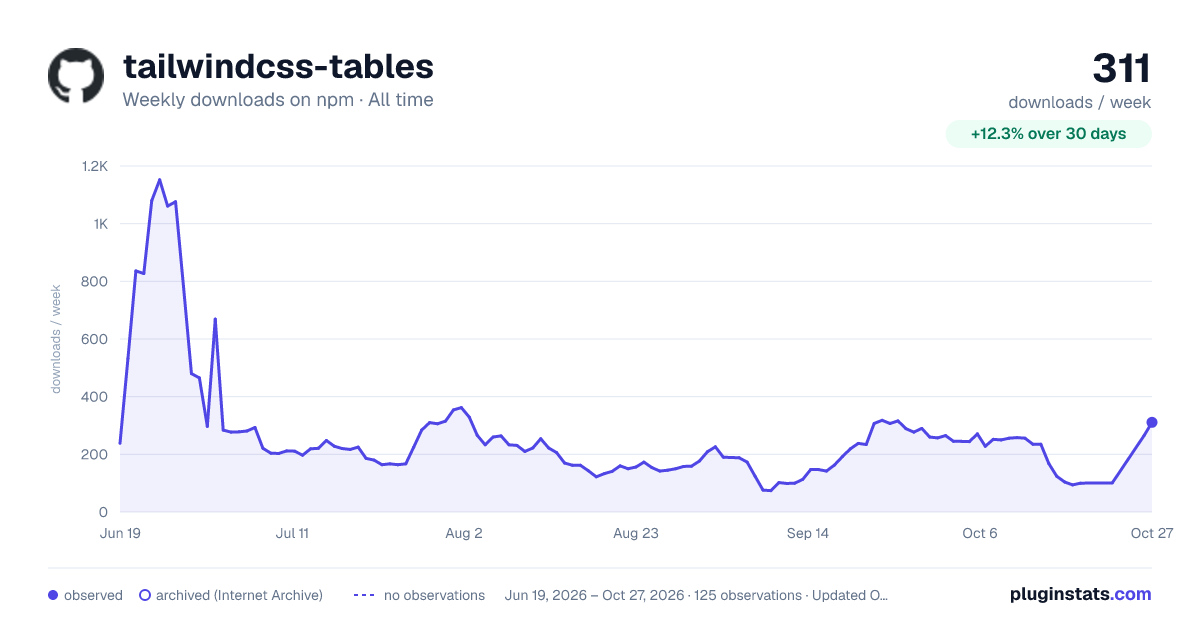This screenshot has height=630, width=1200.
Task: Click the Jul 11 x-axis label
Action: (292, 533)
